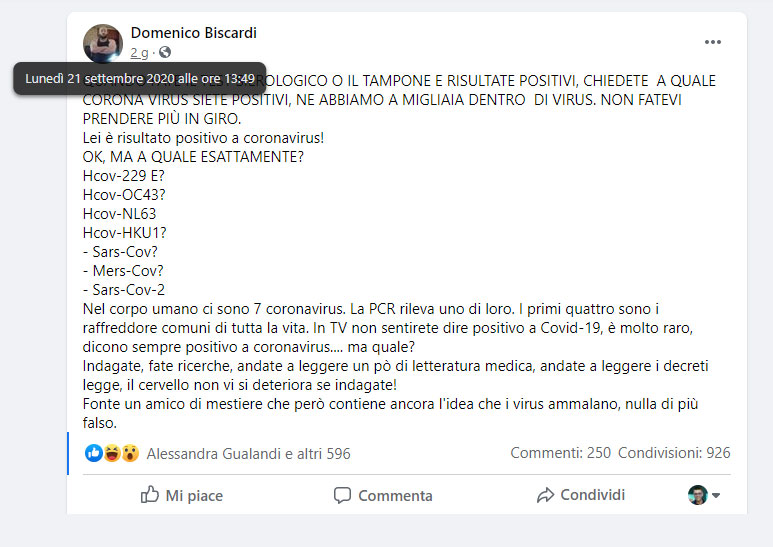
Task: View Condivisioni: 926 shares list
Action: 674,452
